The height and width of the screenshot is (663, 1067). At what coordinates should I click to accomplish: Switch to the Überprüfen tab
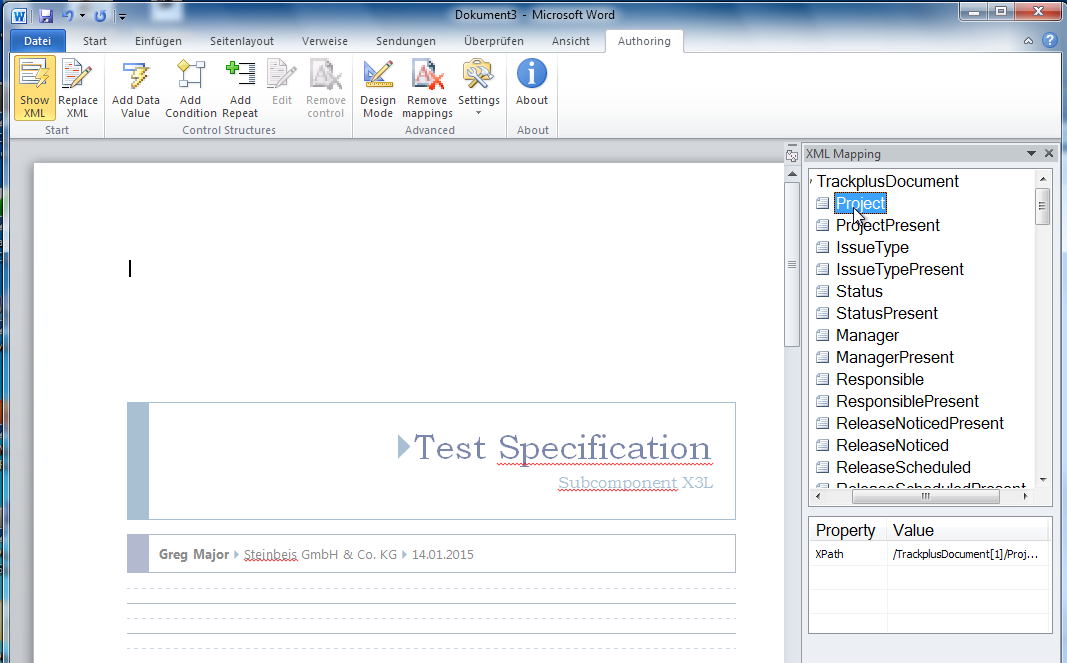pos(493,41)
